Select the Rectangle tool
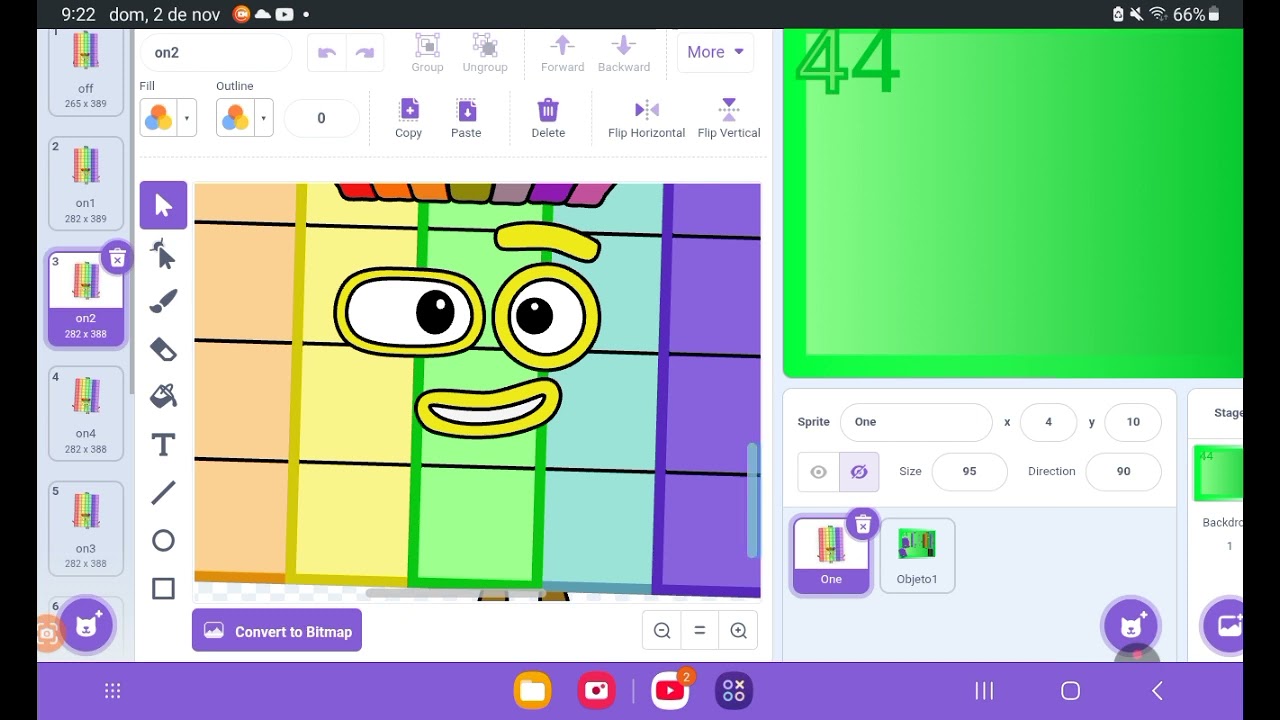 click(x=163, y=589)
